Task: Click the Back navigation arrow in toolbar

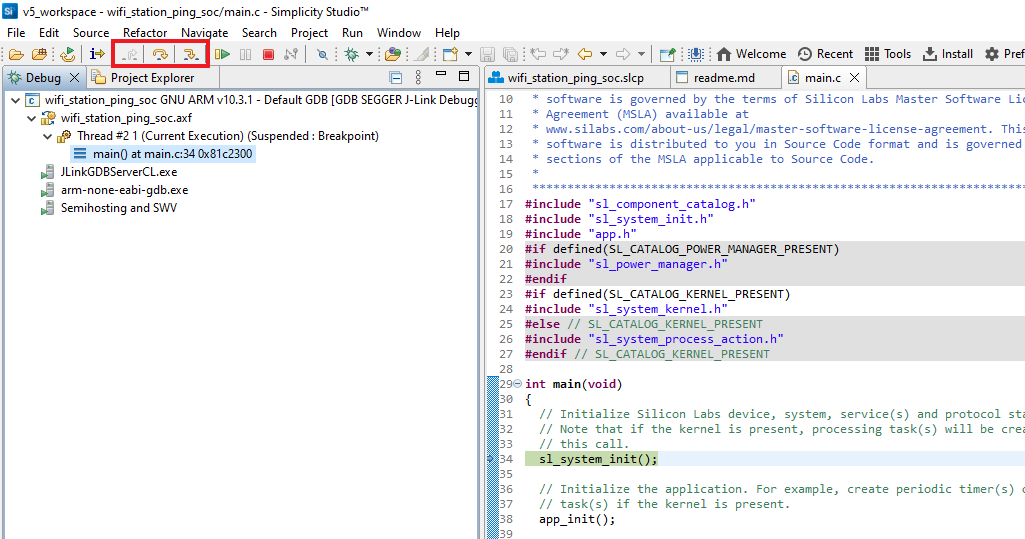Action: coord(586,54)
